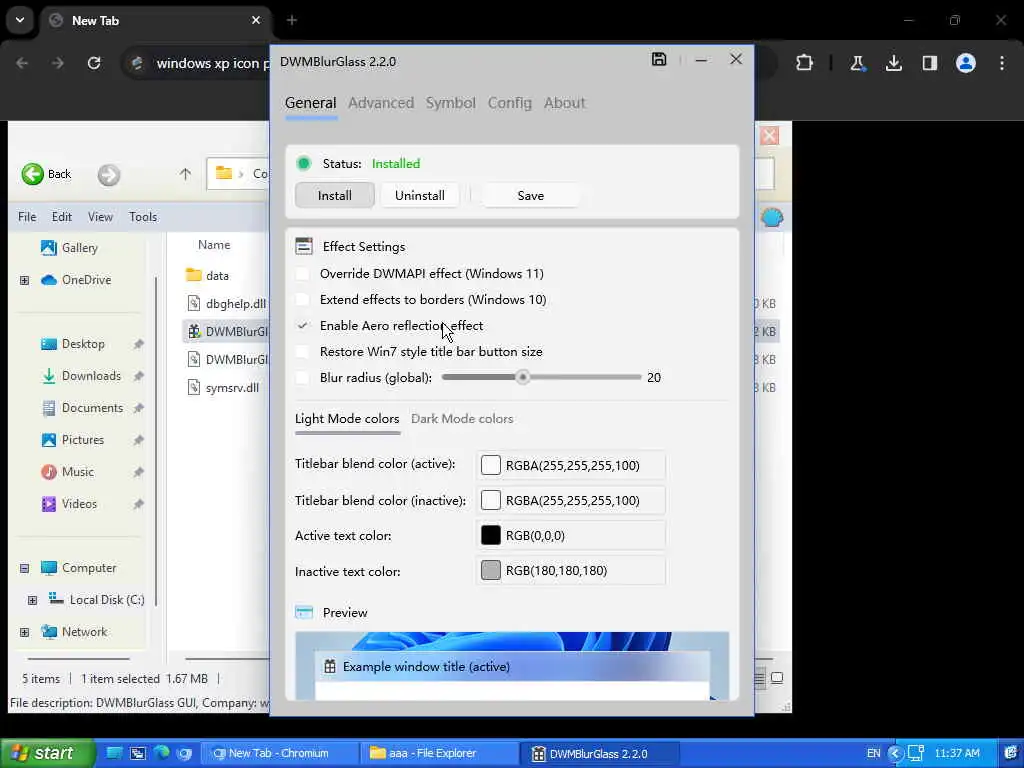Select the symsrv.dll file icon

pyautogui.click(x=193, y=387)
